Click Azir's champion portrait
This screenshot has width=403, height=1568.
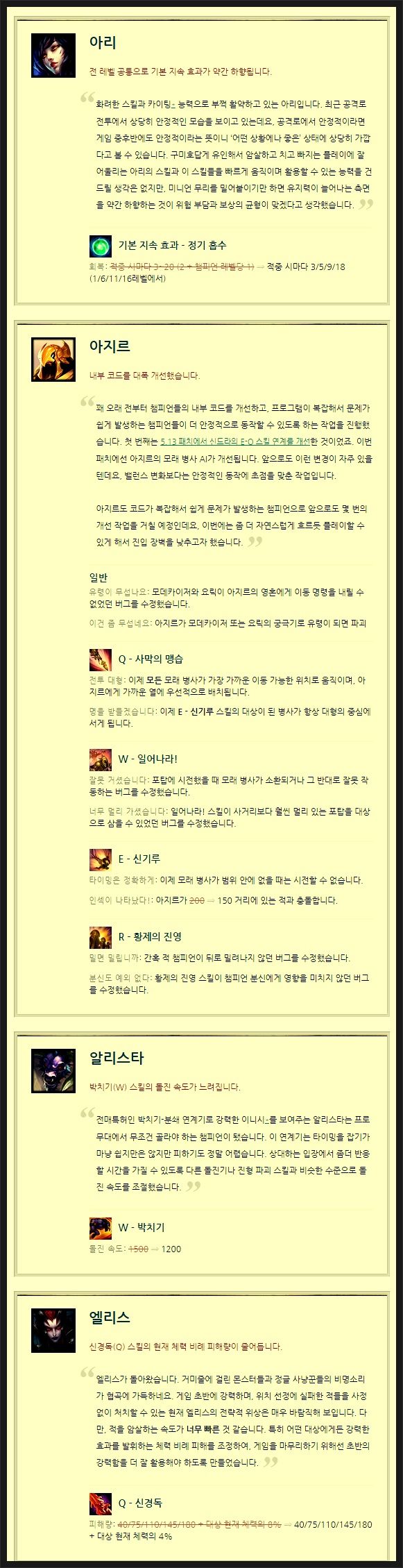tap(53, 359)
